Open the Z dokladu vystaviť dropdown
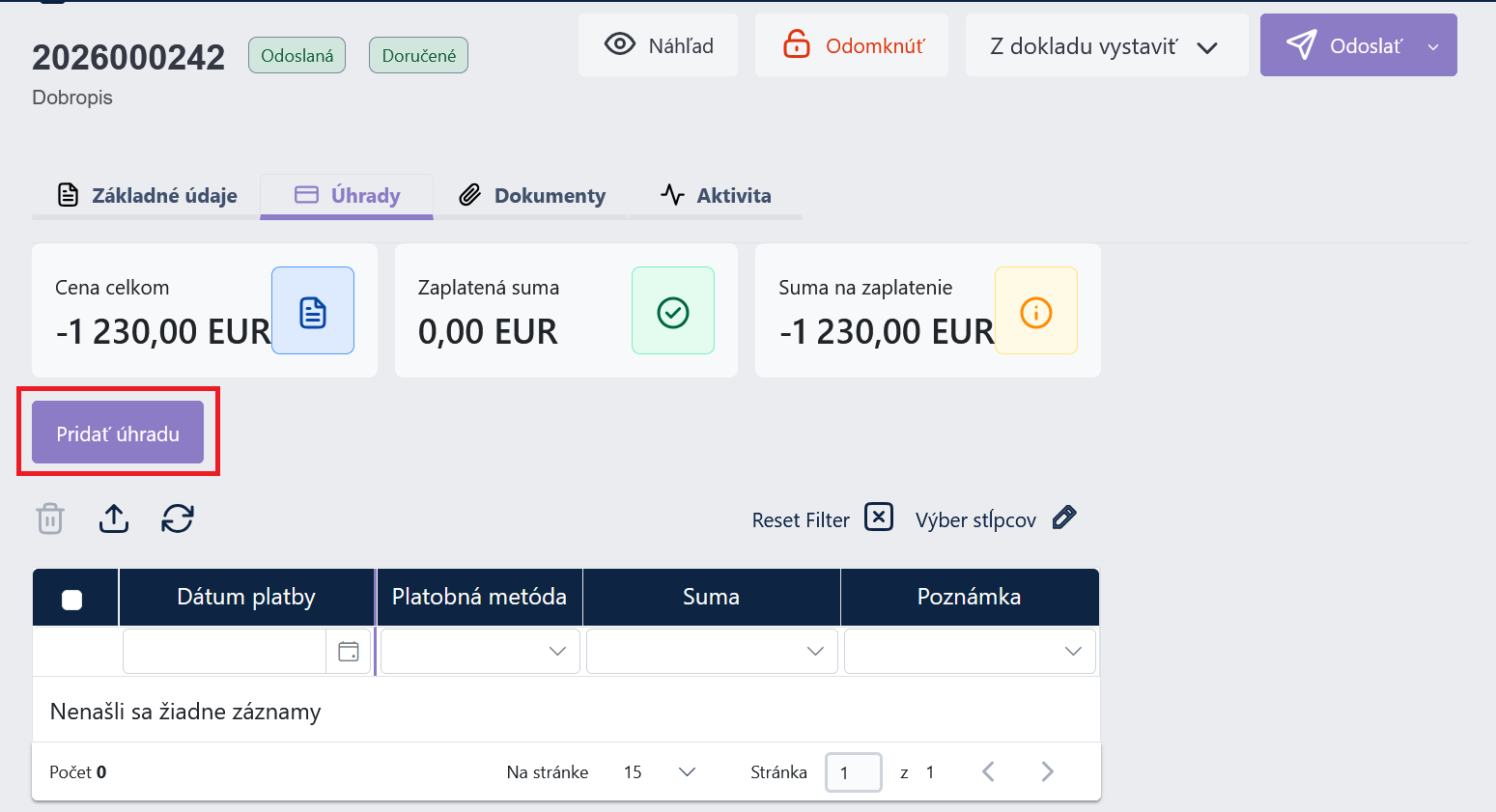Image resolution: width=1496 pixels, height=812 pixels. coord(1107,45)
